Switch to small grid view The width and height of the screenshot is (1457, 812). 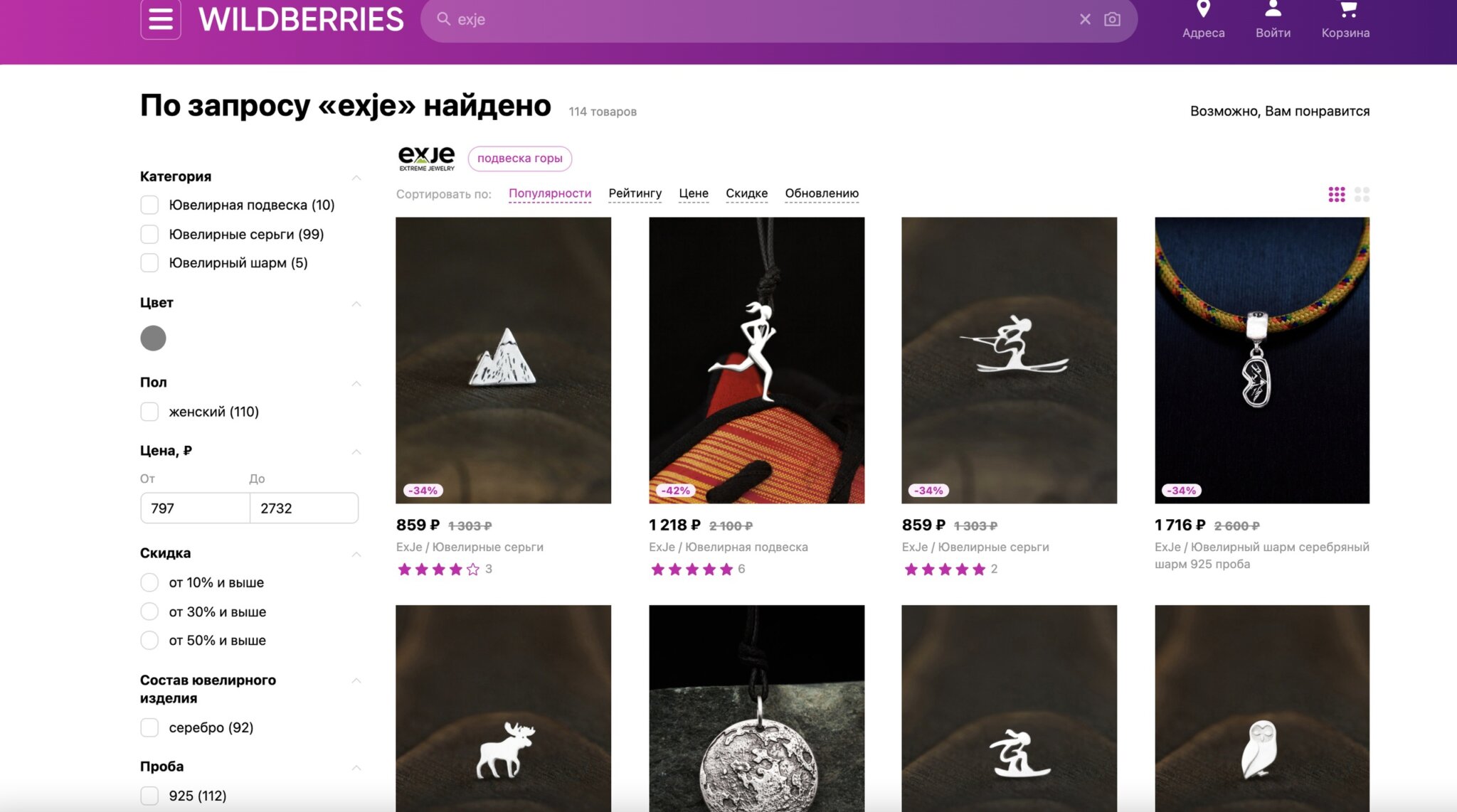pyautogui.click(x=1337, y=194)
